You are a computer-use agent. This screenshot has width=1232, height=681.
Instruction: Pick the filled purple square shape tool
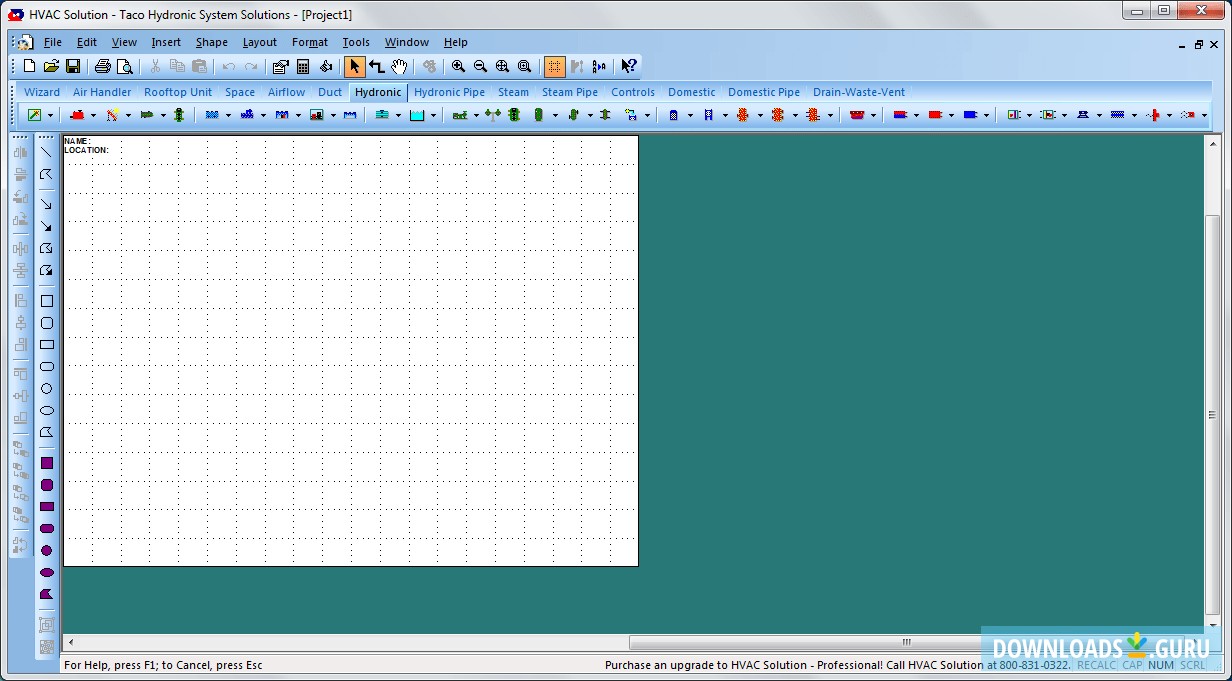(46, 463)
